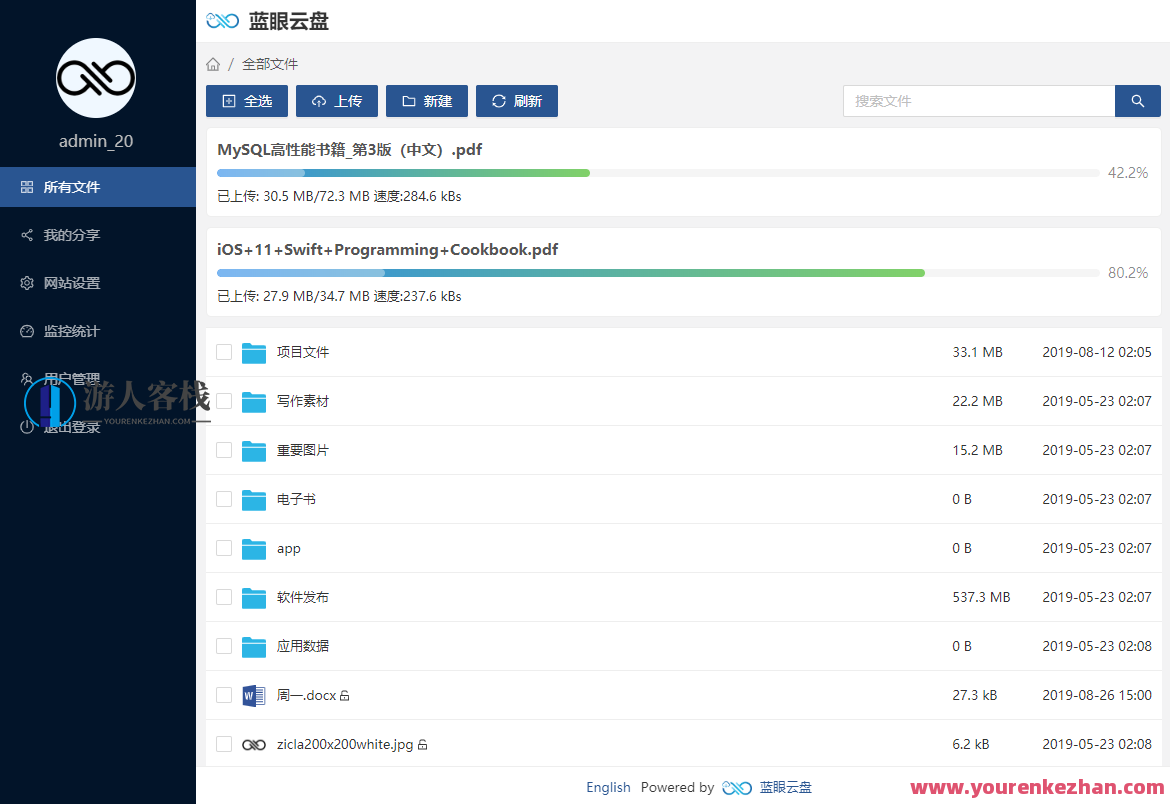The height and width of the screenshot is (804, 1170).
Task: Click 全部文件 in the breadcrumb
Action: pos(270,63)
